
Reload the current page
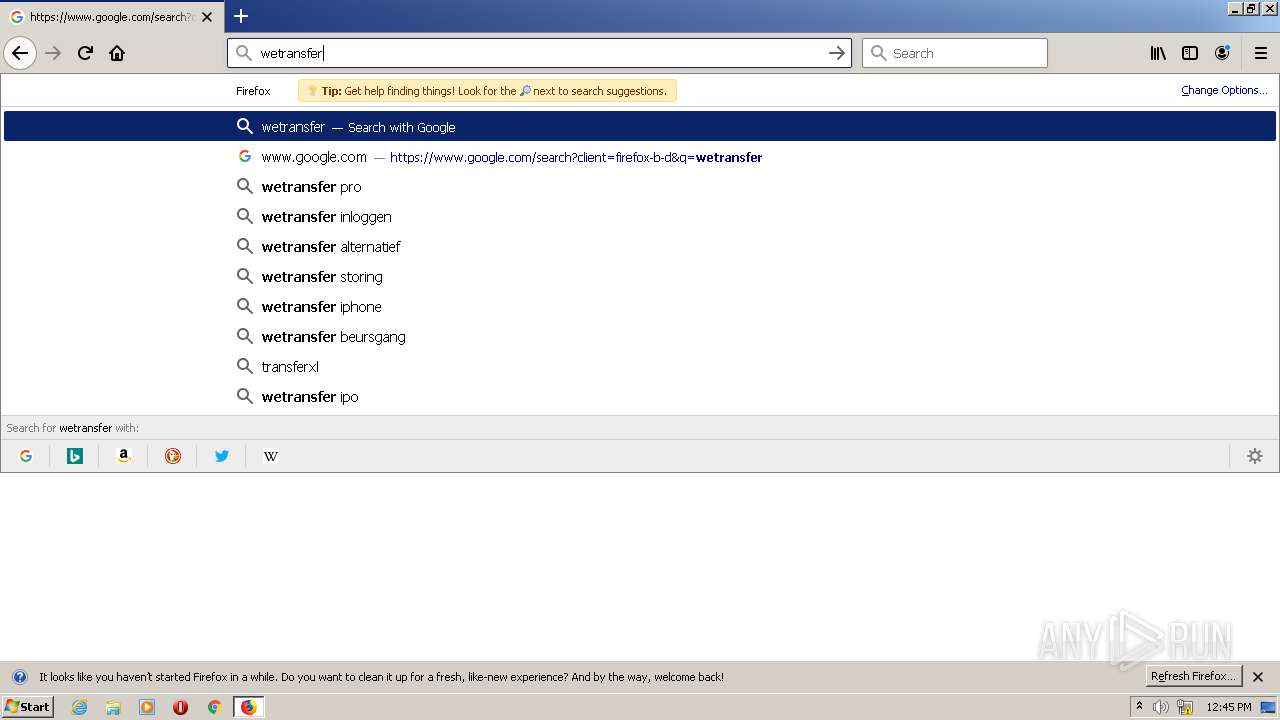pos(85,53)
